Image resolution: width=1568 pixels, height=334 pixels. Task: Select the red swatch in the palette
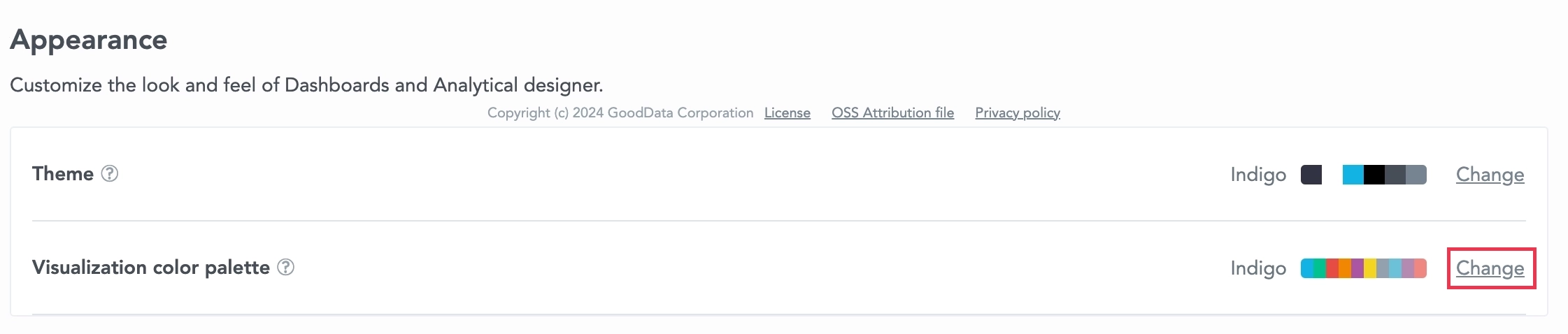(1332, 268)
